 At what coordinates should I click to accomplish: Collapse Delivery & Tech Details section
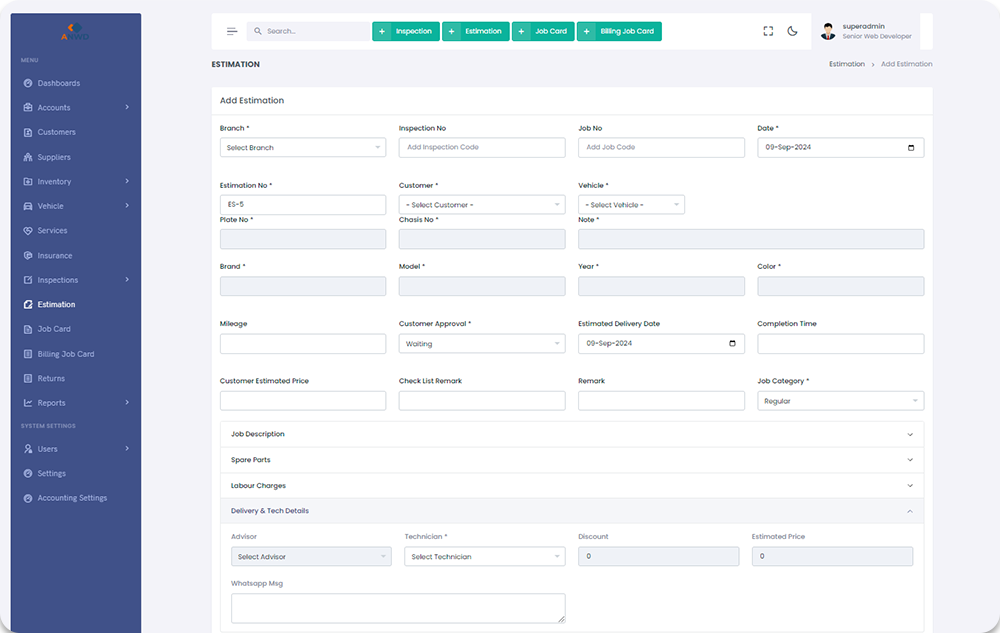571,511
